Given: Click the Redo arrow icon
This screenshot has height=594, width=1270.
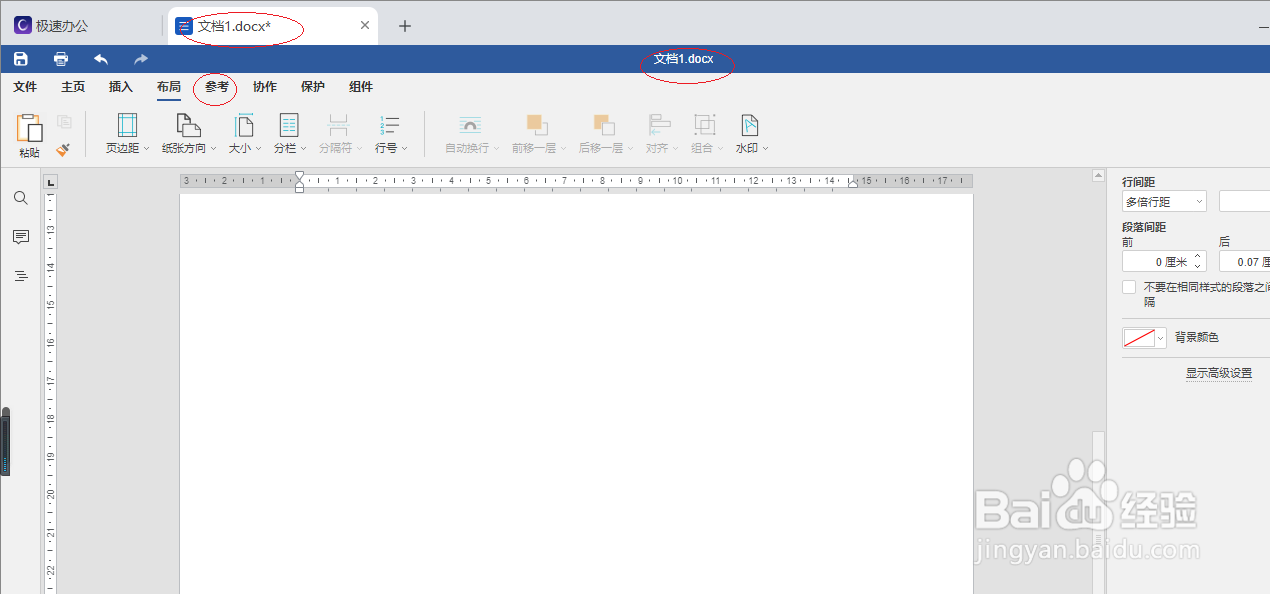Looking at the screenshot, I should pyautogui.click(x=139, y=58).
